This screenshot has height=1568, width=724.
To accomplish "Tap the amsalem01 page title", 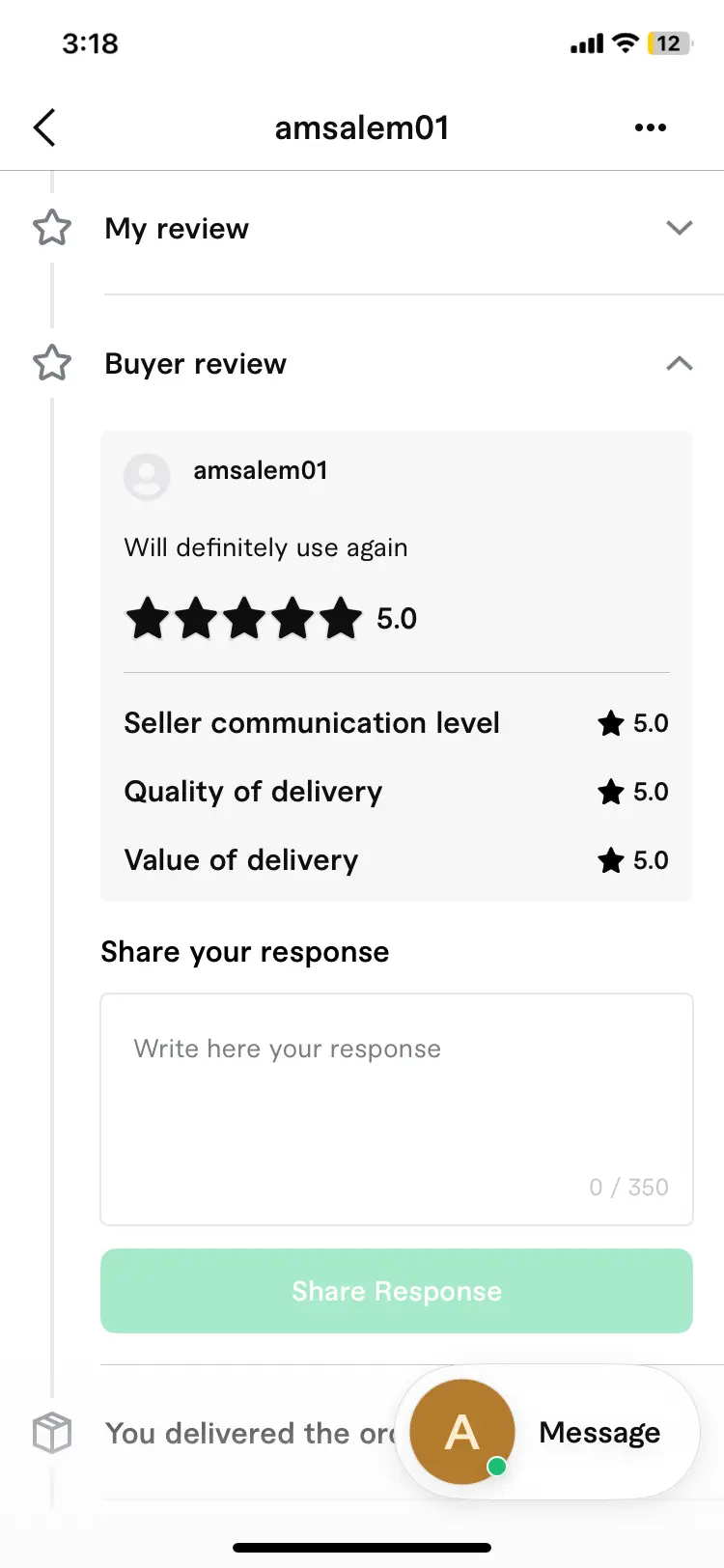I will [x=362, y=127].
